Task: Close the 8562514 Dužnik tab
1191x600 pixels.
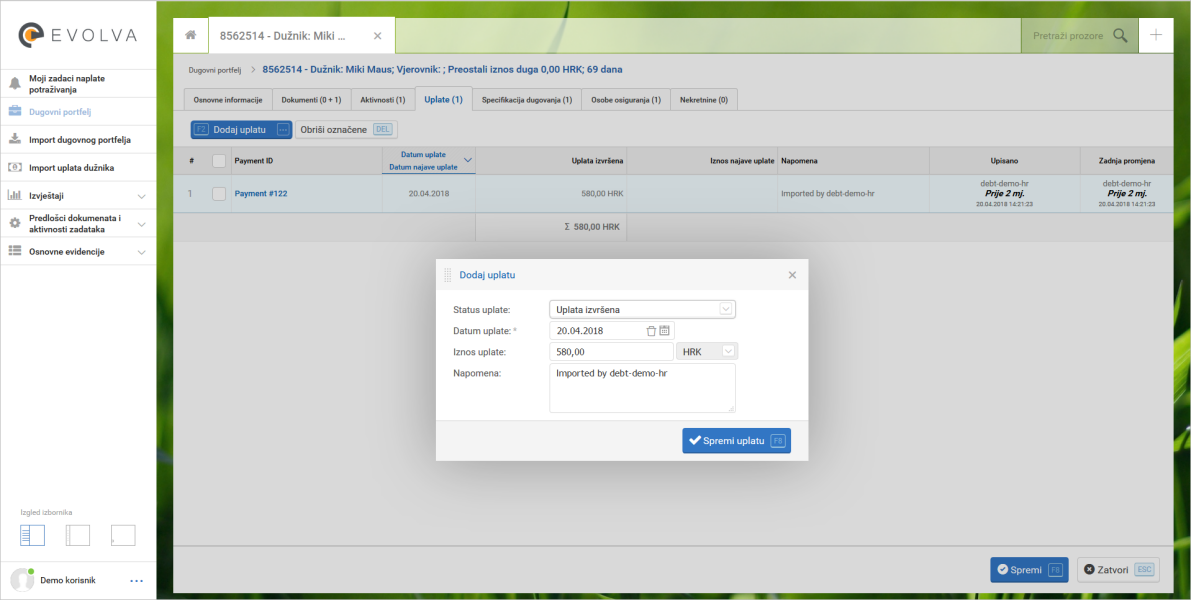Action: click(x=378, y=36)
